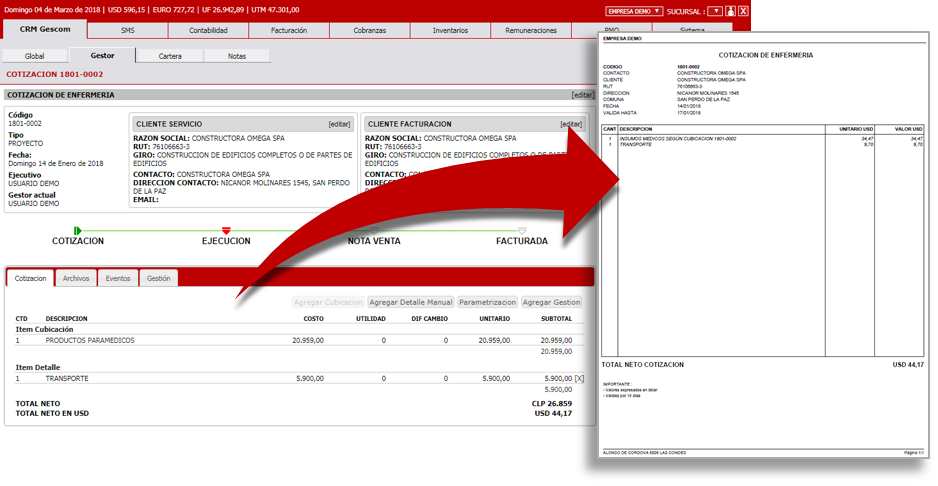Screen dimensions: 938x486
Task: Click the Agregar Detalle Manual button
Action: 410,302
